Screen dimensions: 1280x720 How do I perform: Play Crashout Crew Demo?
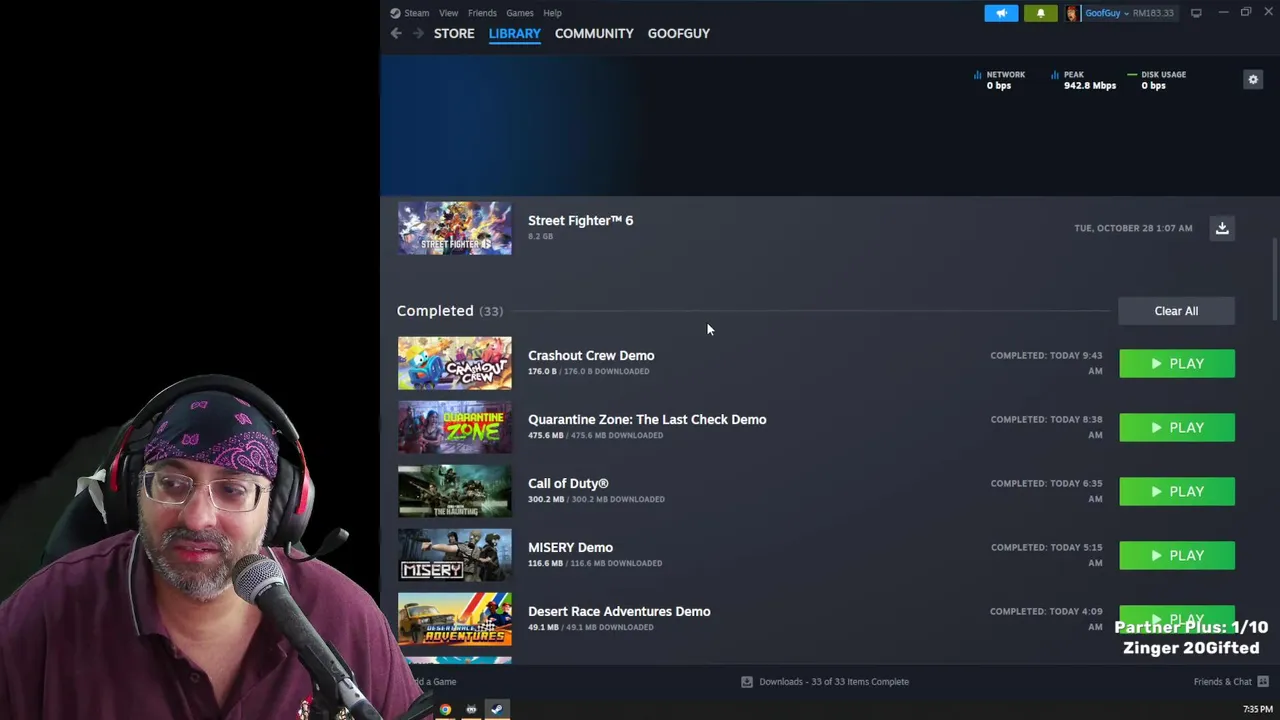(1177, 364)
